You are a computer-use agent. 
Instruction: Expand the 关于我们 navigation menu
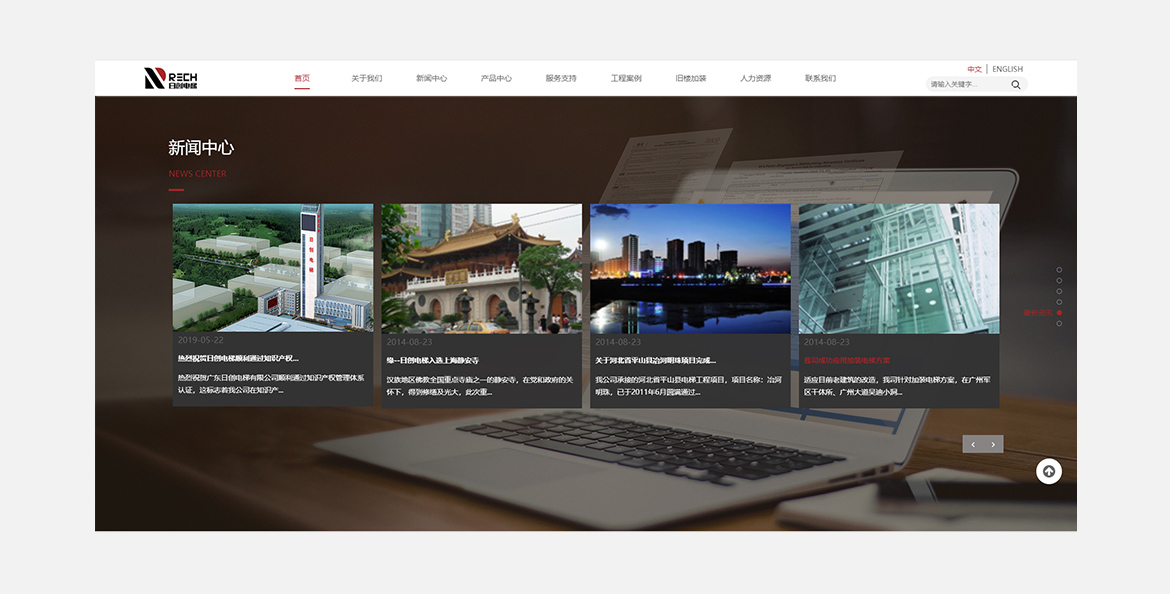[366, 78]
